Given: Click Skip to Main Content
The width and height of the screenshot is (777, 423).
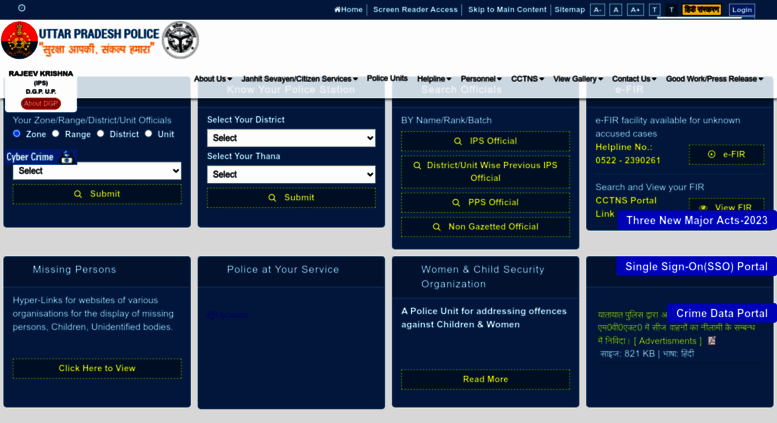Looking at the screenshot, I should coord(507,9).
